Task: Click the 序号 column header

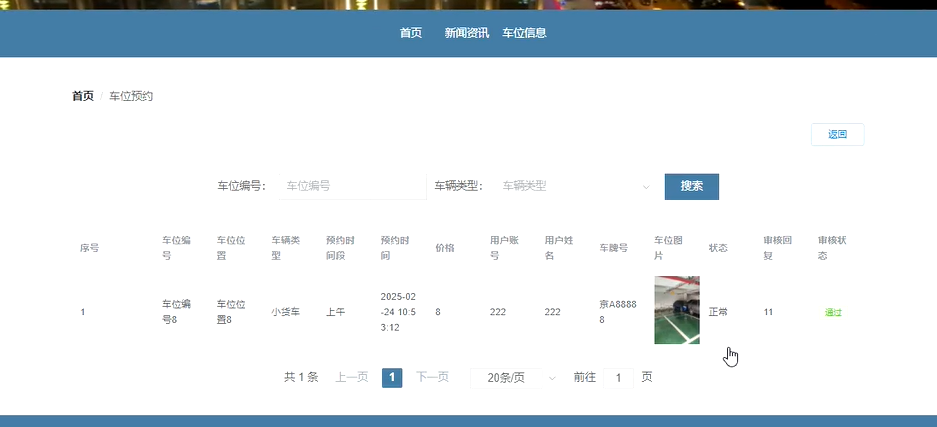Action: (x=90, y=248)
